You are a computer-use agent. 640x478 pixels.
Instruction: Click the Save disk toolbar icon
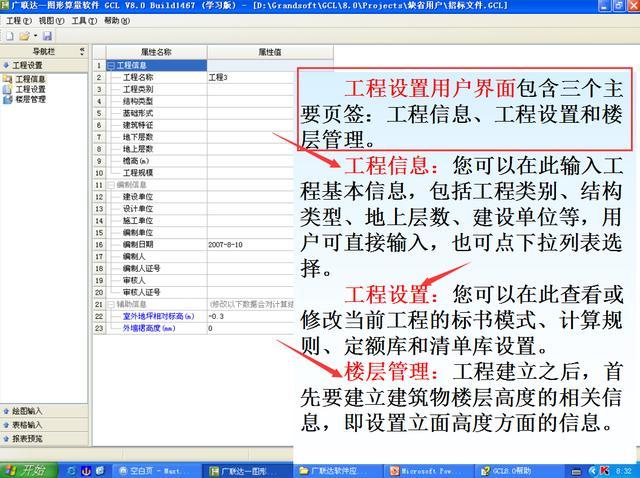[x=47, y=36]
